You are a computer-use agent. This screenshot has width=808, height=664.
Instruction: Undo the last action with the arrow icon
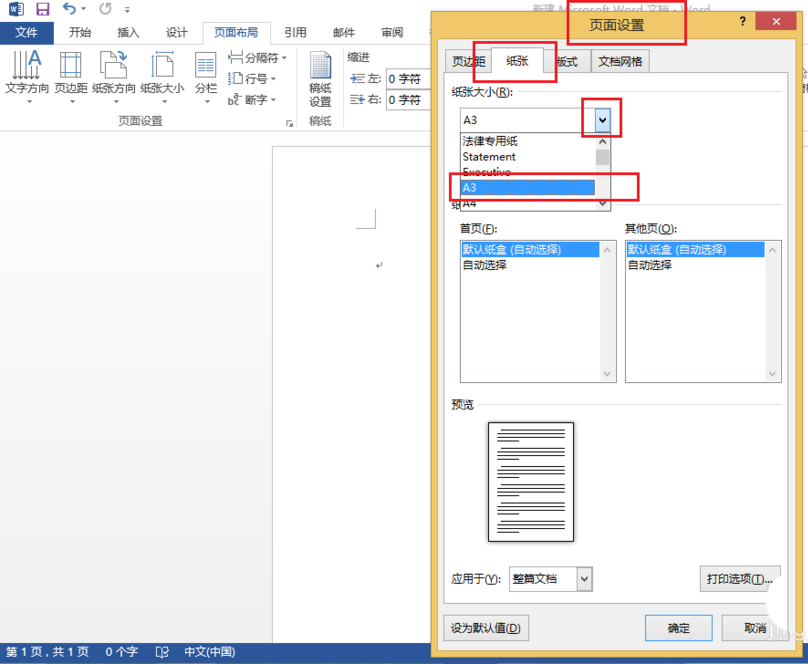point(69,9)
